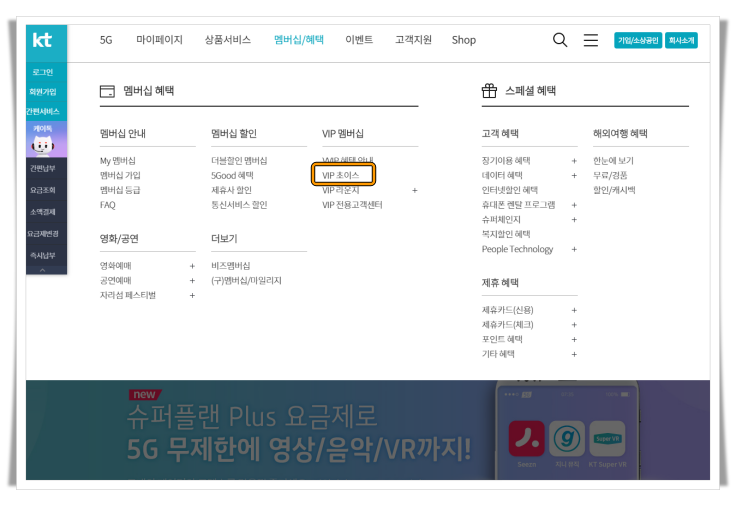Image resolution: width=736 pixels, height=506 pixels.
Task: Open the 멤버십 가입 link
Action: pyautogui.click(x=120, y=176)
